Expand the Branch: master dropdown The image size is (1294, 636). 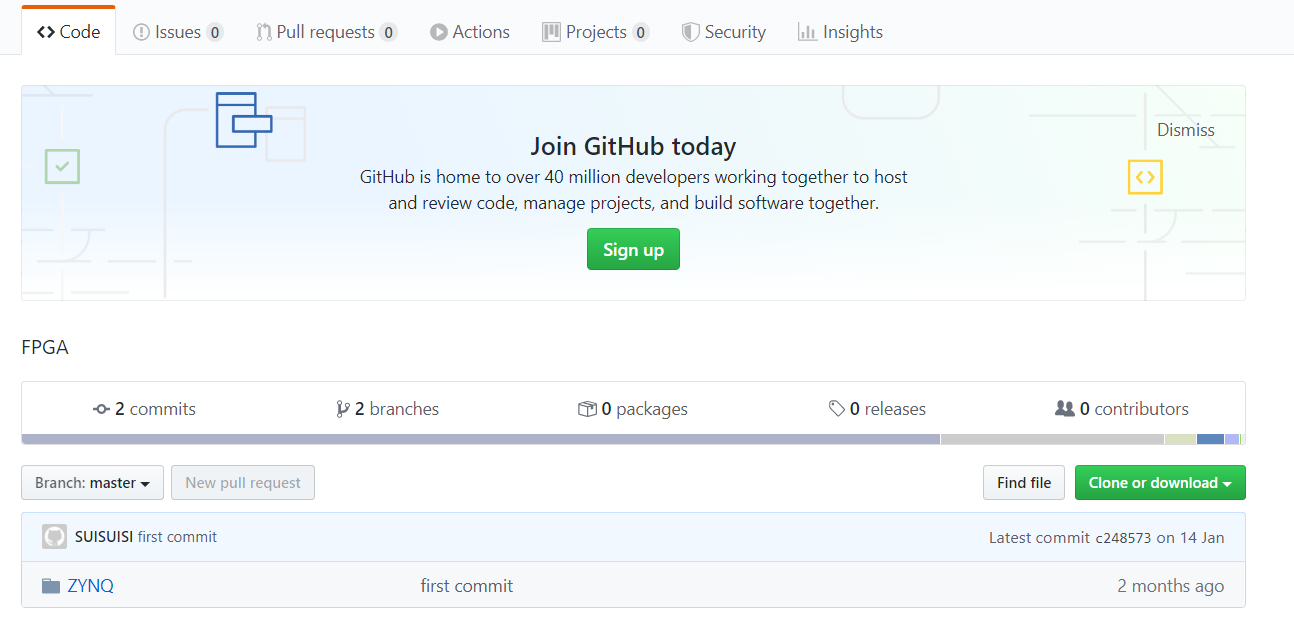pos(92,483)
